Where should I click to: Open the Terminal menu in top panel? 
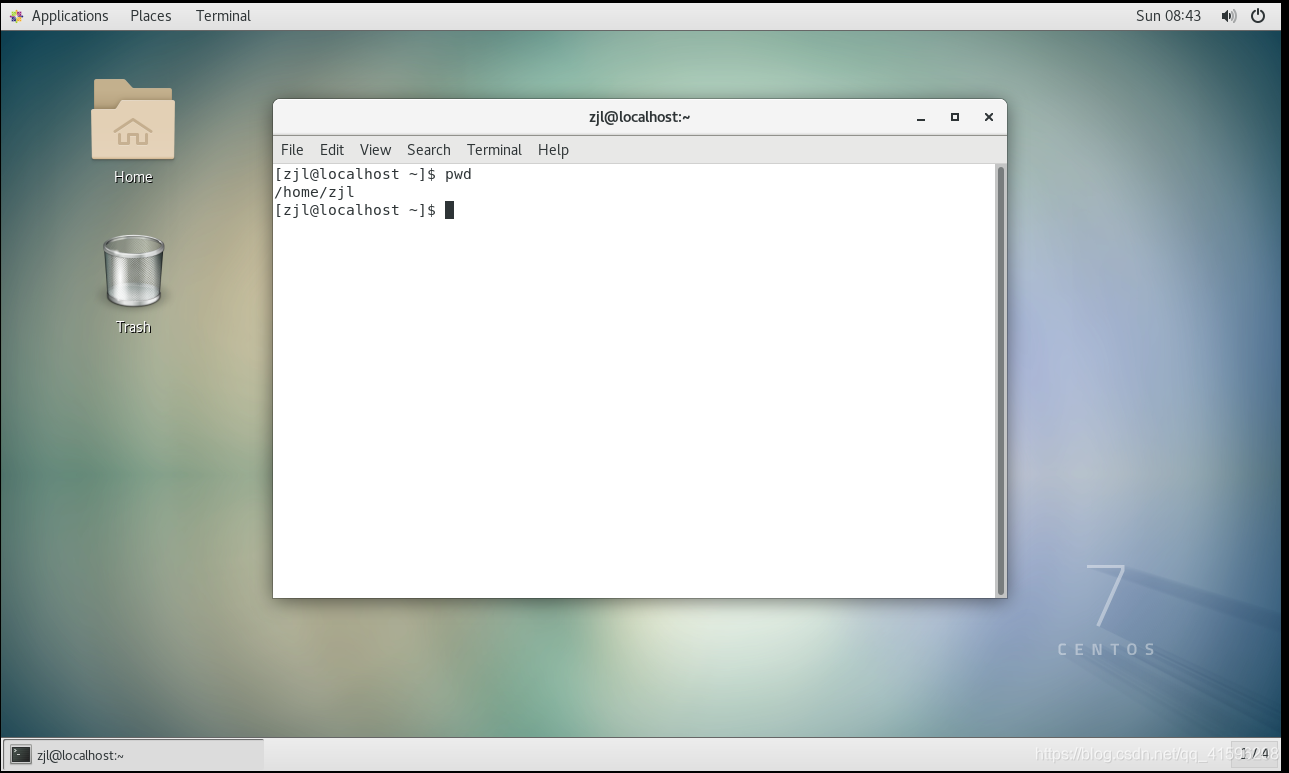click(x=223, y=16)
